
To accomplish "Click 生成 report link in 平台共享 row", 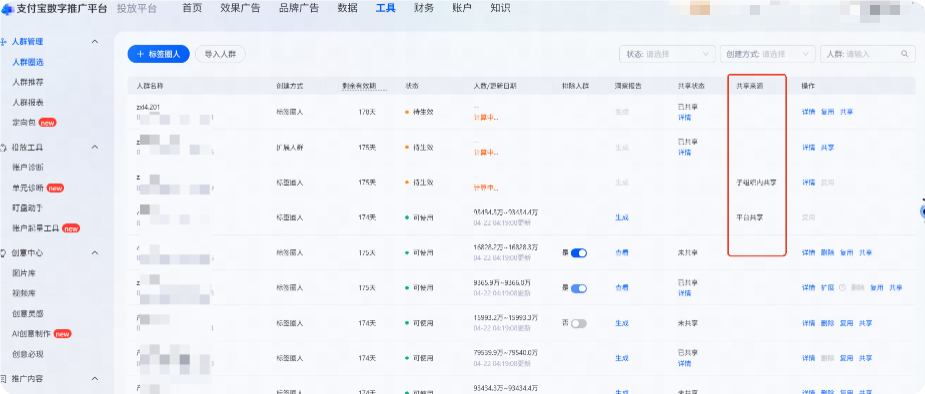I will [622, 218].
